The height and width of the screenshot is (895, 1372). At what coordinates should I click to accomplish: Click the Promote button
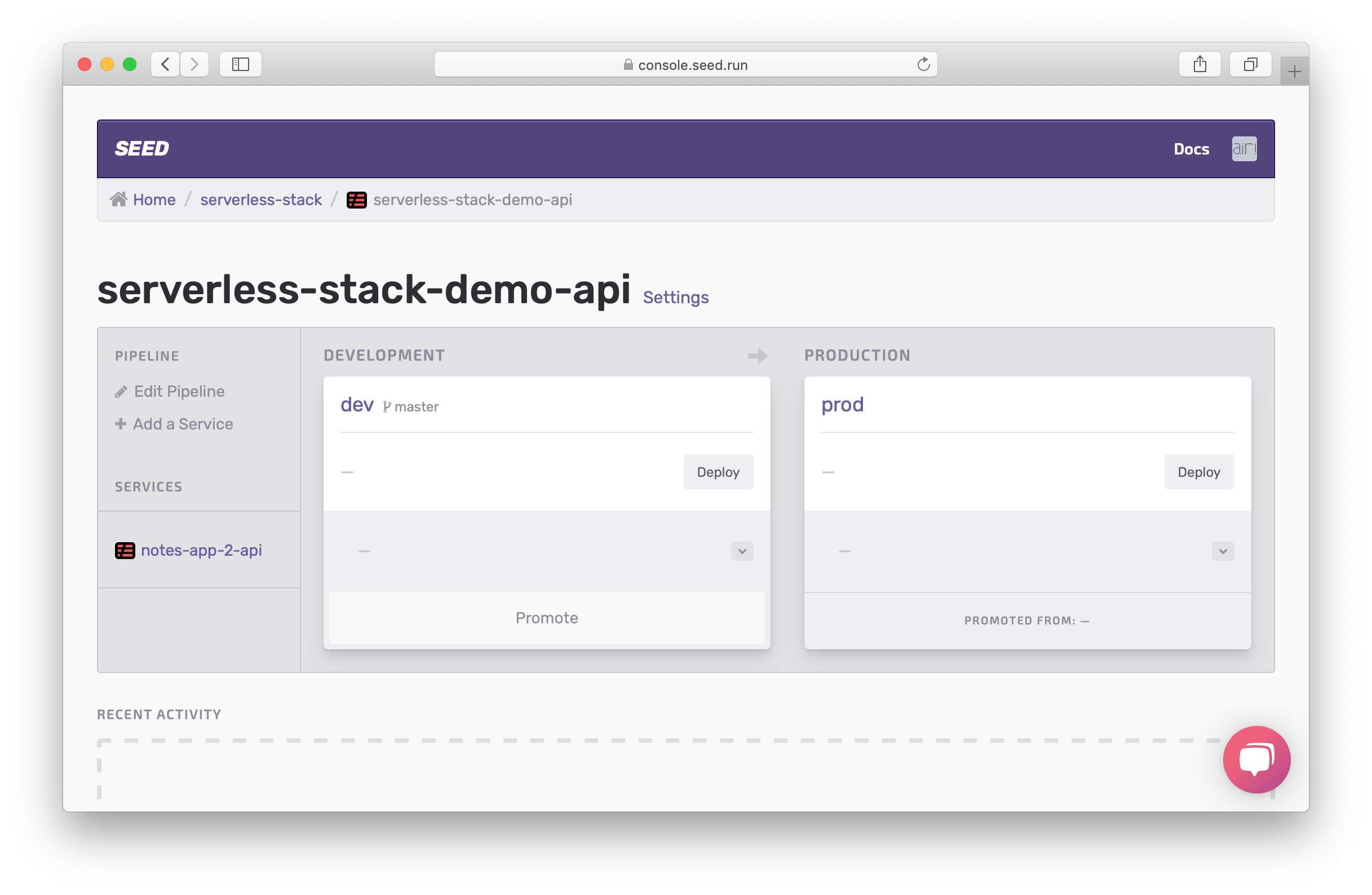tap(546, 618)
